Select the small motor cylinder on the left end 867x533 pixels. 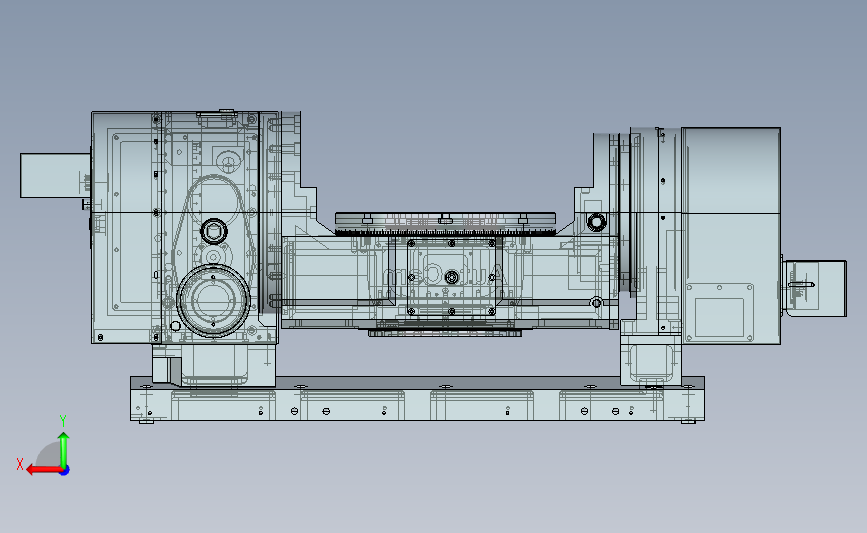tap(55, 175)
